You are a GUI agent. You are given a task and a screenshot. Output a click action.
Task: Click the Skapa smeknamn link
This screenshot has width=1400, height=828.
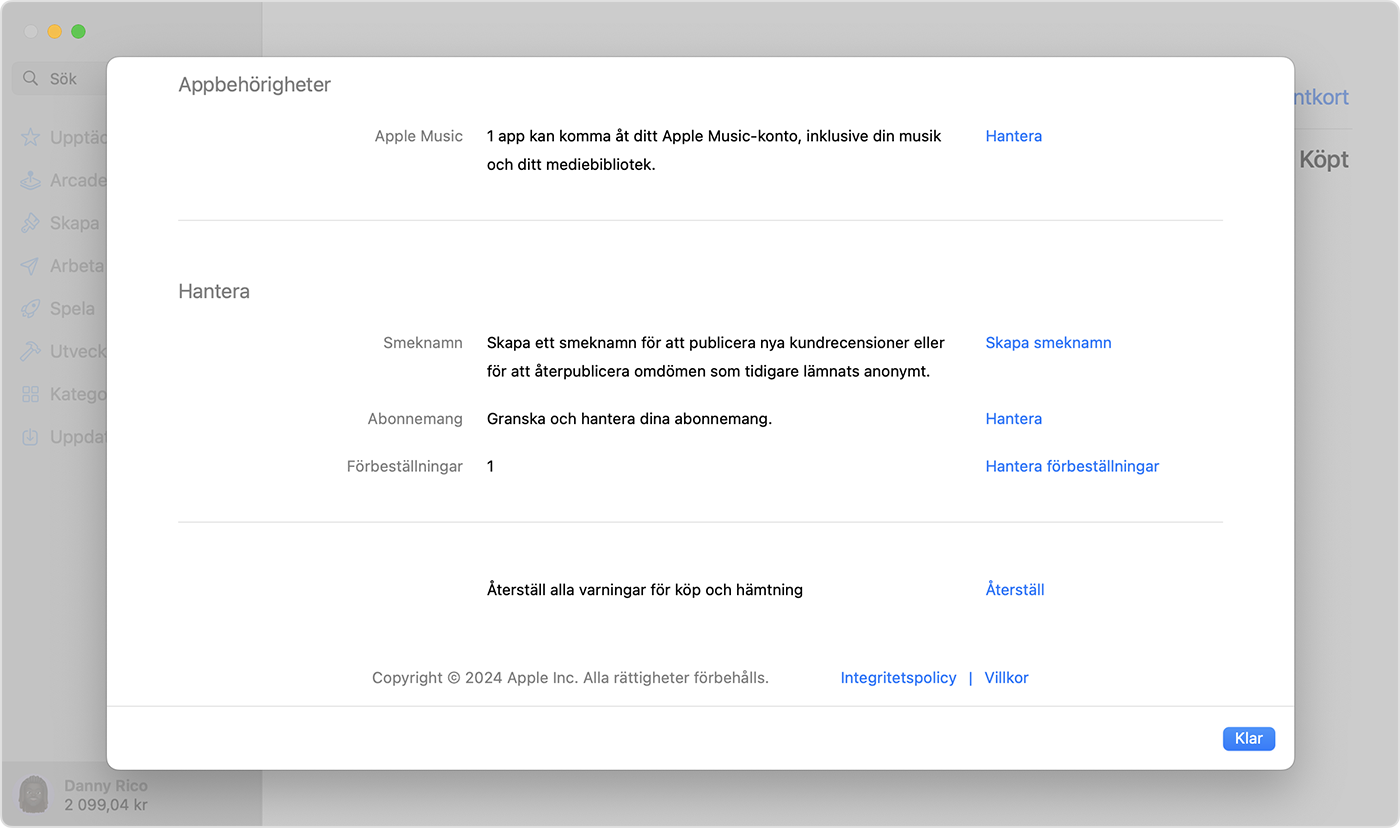coord(1048,343)
